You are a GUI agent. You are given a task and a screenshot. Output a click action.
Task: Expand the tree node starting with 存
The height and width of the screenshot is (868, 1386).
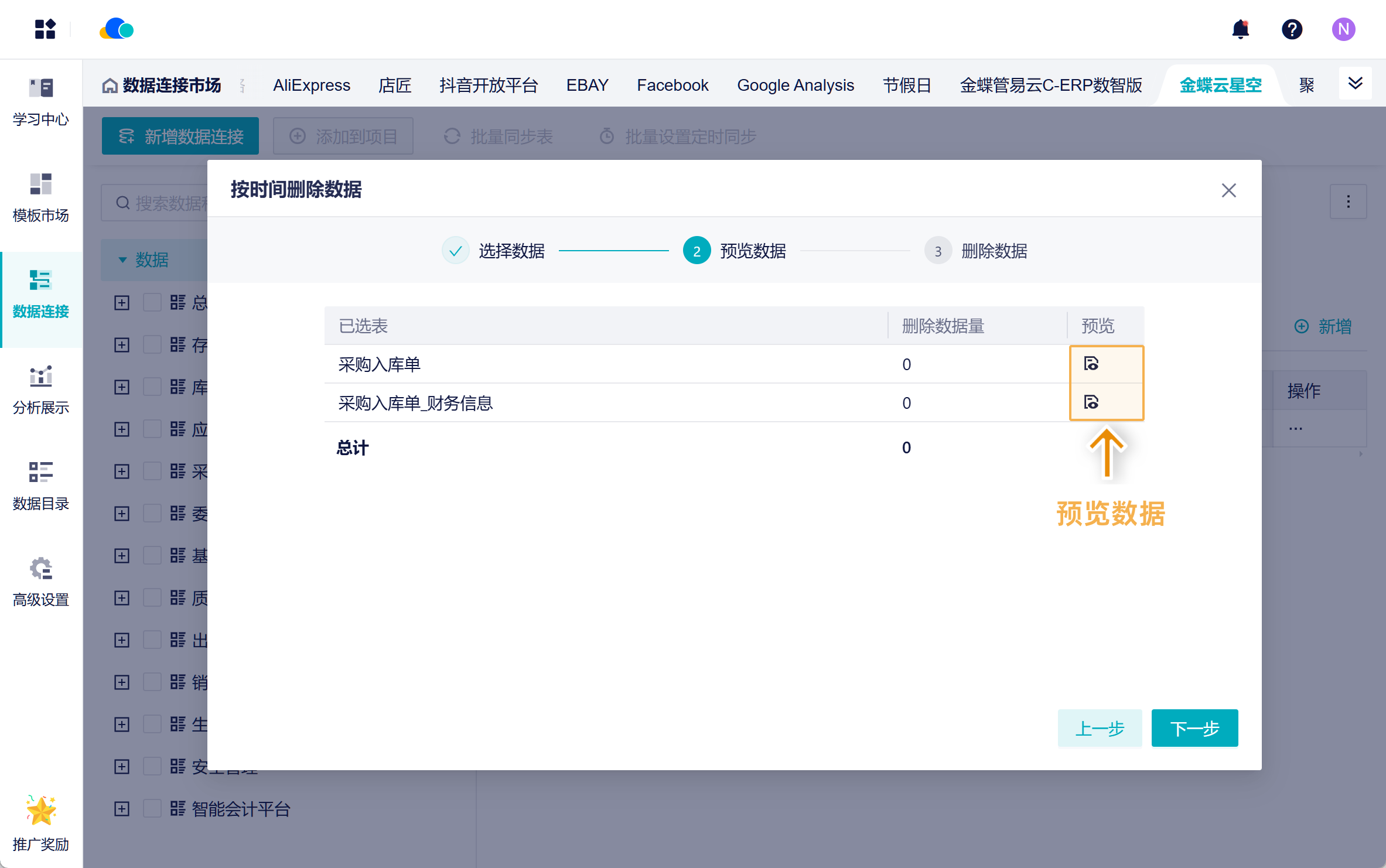pyautogui.click(x=122, y=345)
